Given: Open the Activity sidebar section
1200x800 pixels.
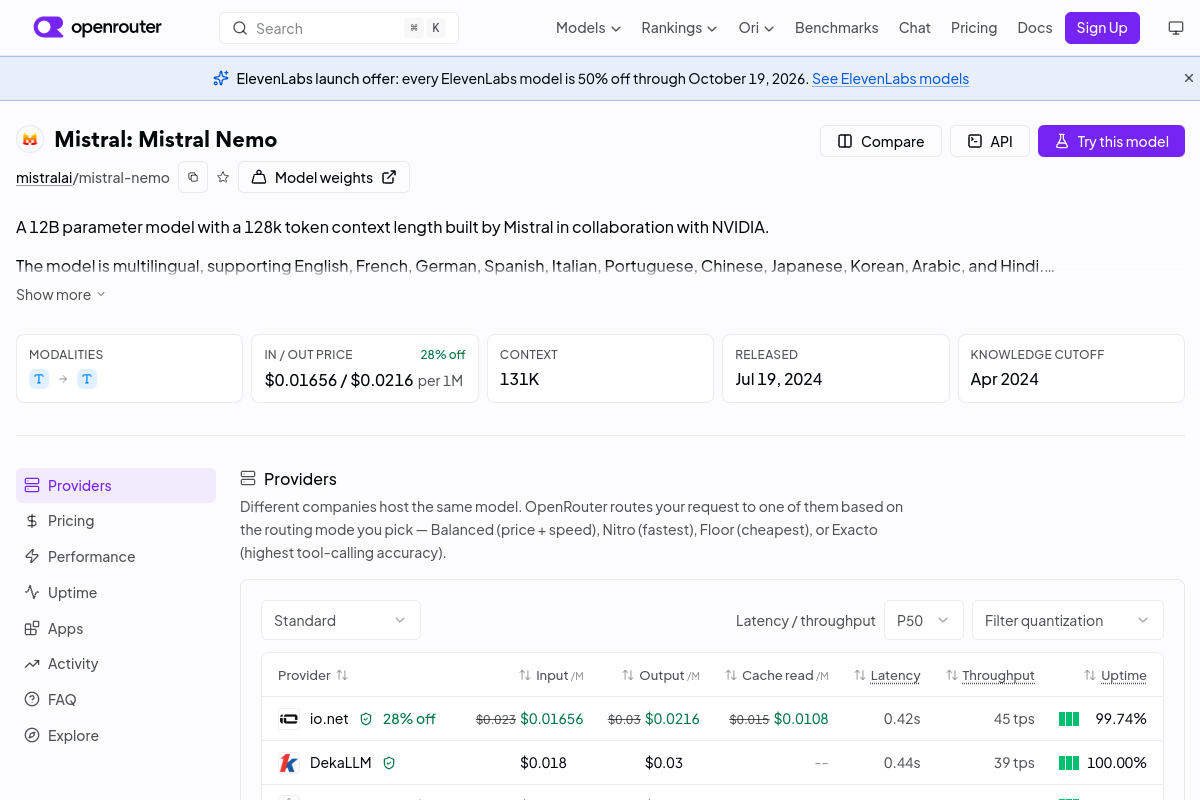Looking at the screenshot, I should tap(116, 664).
